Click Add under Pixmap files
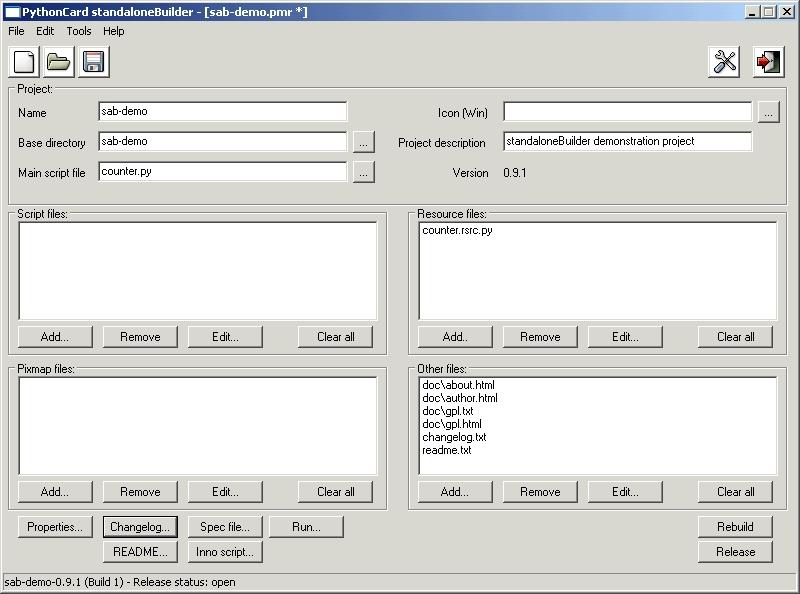The image size is (800, 594). tap(55, 492)
